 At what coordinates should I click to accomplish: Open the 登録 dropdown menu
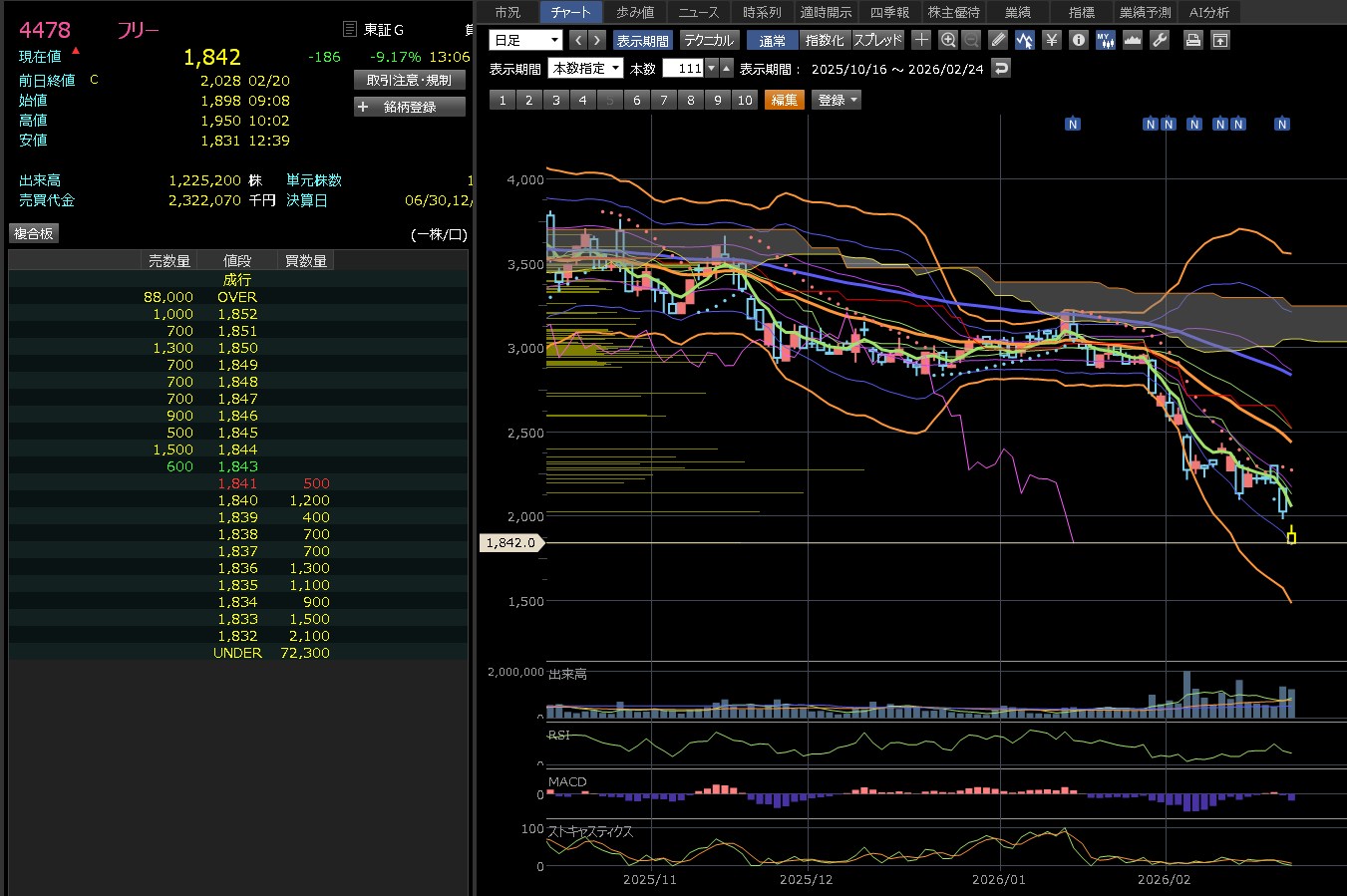tap(838, 100)
